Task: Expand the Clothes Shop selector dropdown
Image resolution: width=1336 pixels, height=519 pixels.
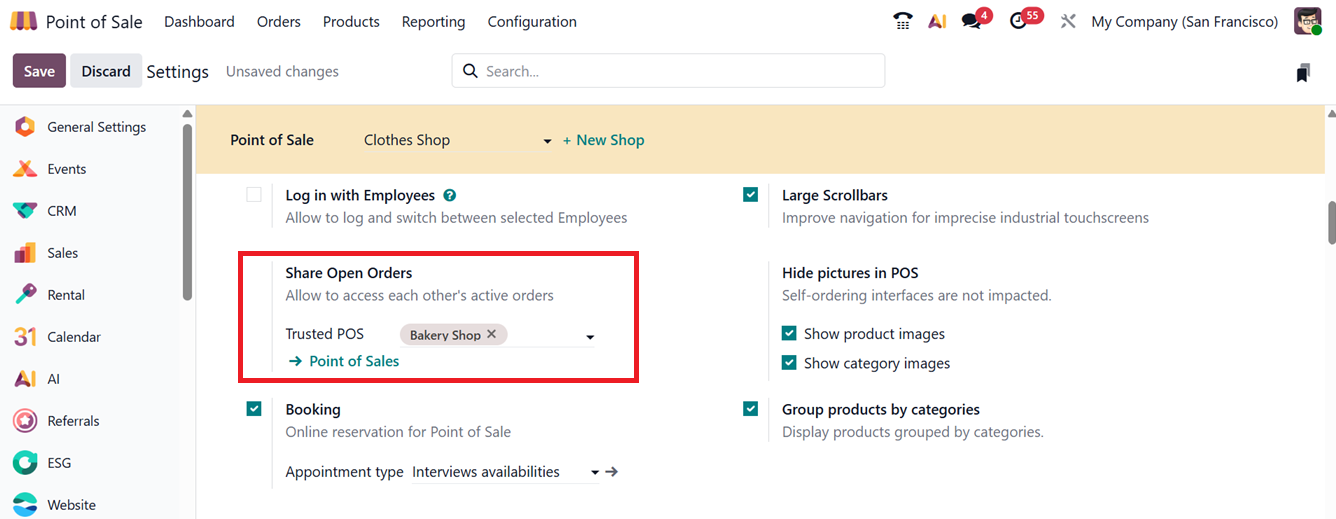Action: [547, 141]
